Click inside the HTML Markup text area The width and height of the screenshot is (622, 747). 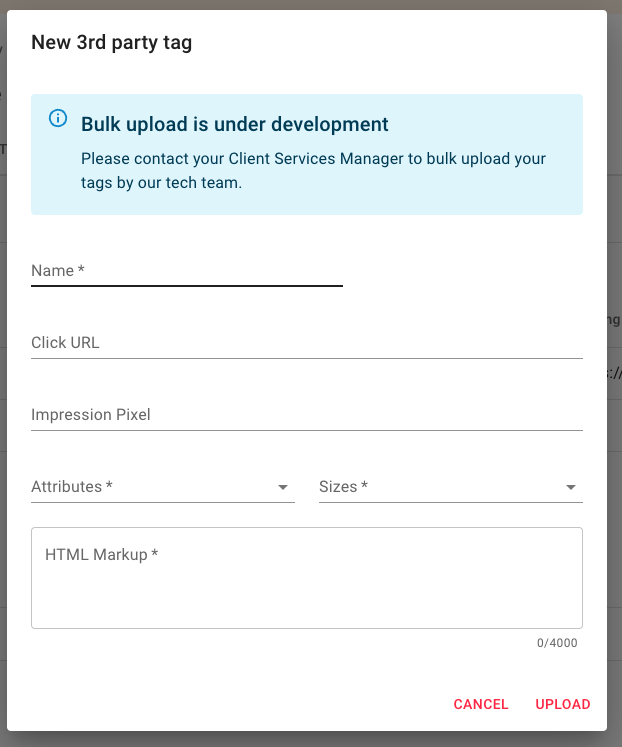306,590
